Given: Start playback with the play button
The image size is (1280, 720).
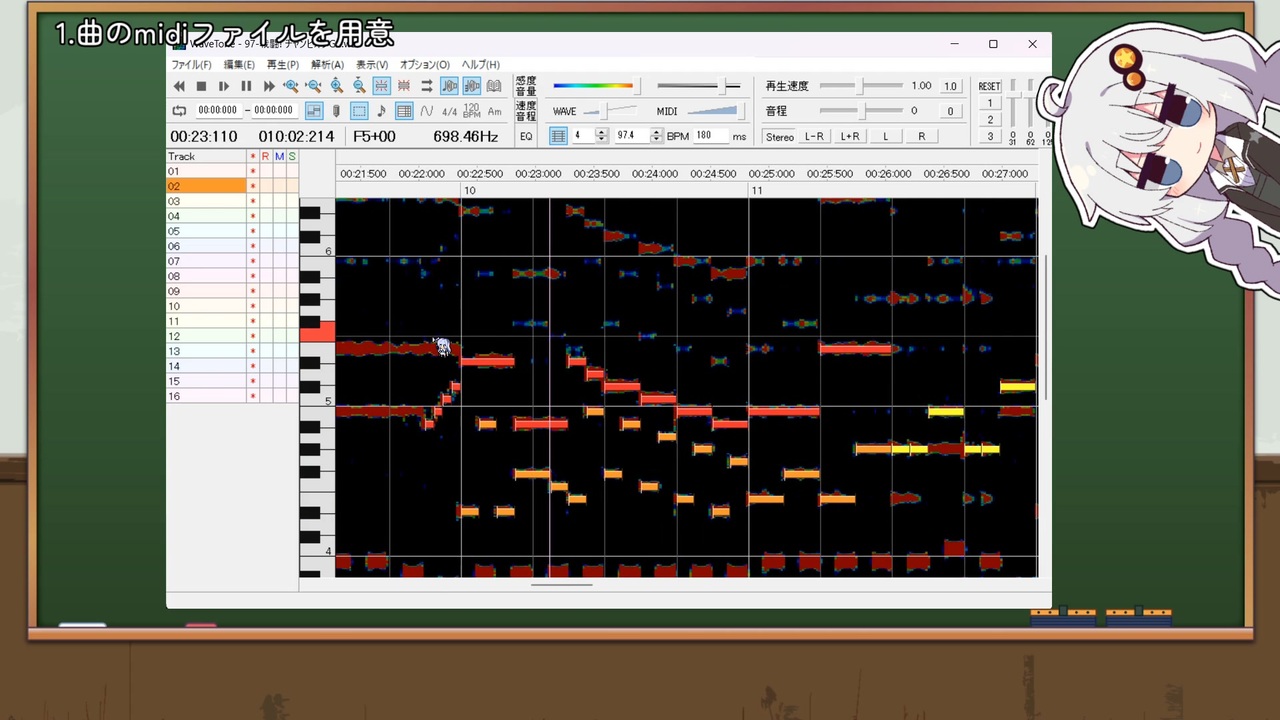Looking at the screenshot, I should [x=224, y=87].
